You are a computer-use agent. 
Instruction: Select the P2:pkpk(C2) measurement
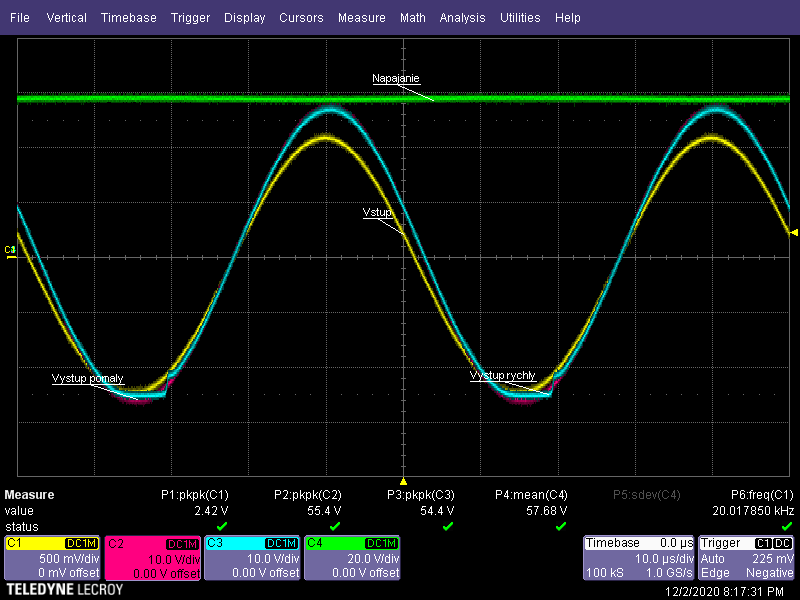click(x=308, y=495)
